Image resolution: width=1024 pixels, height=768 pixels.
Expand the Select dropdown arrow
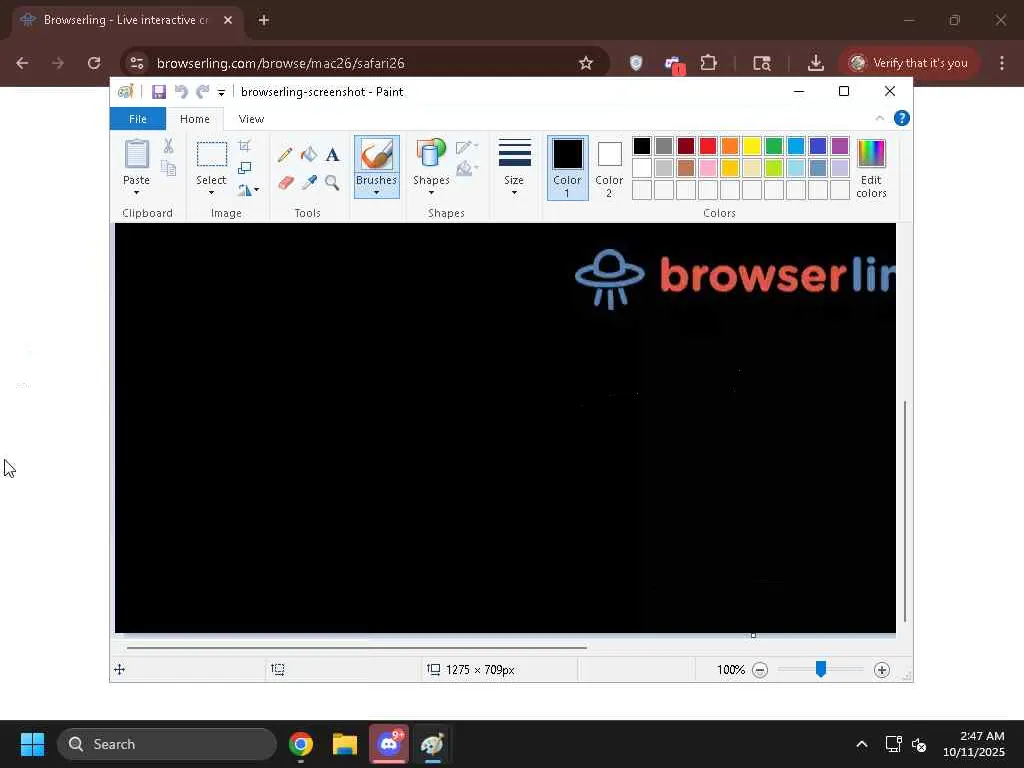pos(212,193)
